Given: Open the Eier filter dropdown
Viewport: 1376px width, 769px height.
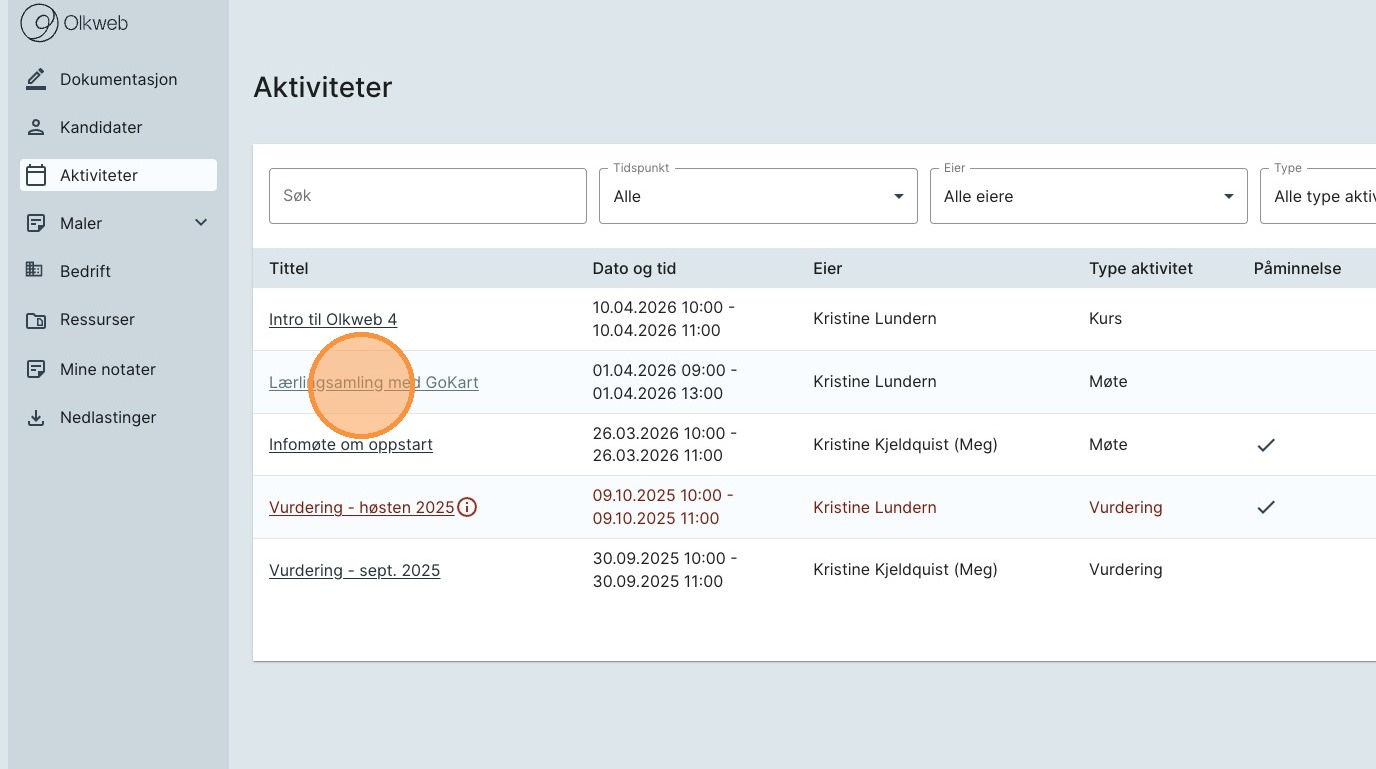Looking at the screenshot, I should coord(1088,196).
